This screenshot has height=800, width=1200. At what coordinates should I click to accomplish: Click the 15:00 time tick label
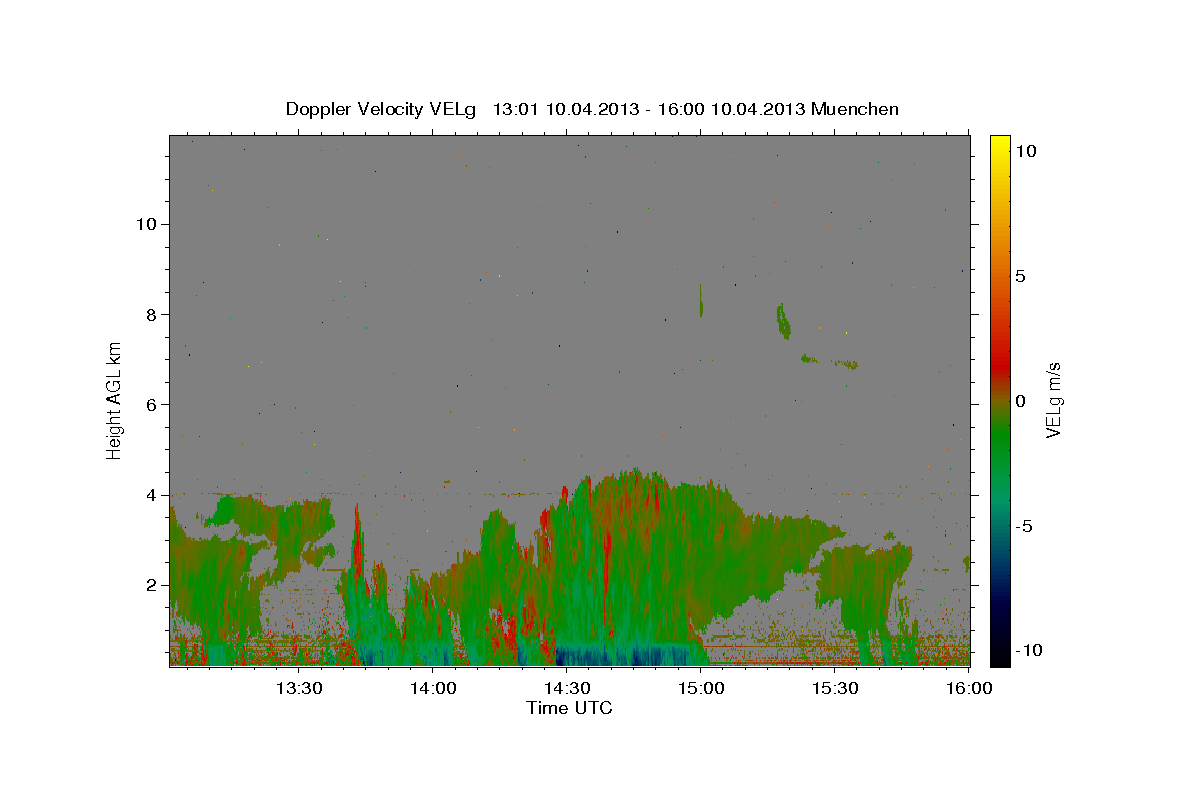[x=701, y=688]
